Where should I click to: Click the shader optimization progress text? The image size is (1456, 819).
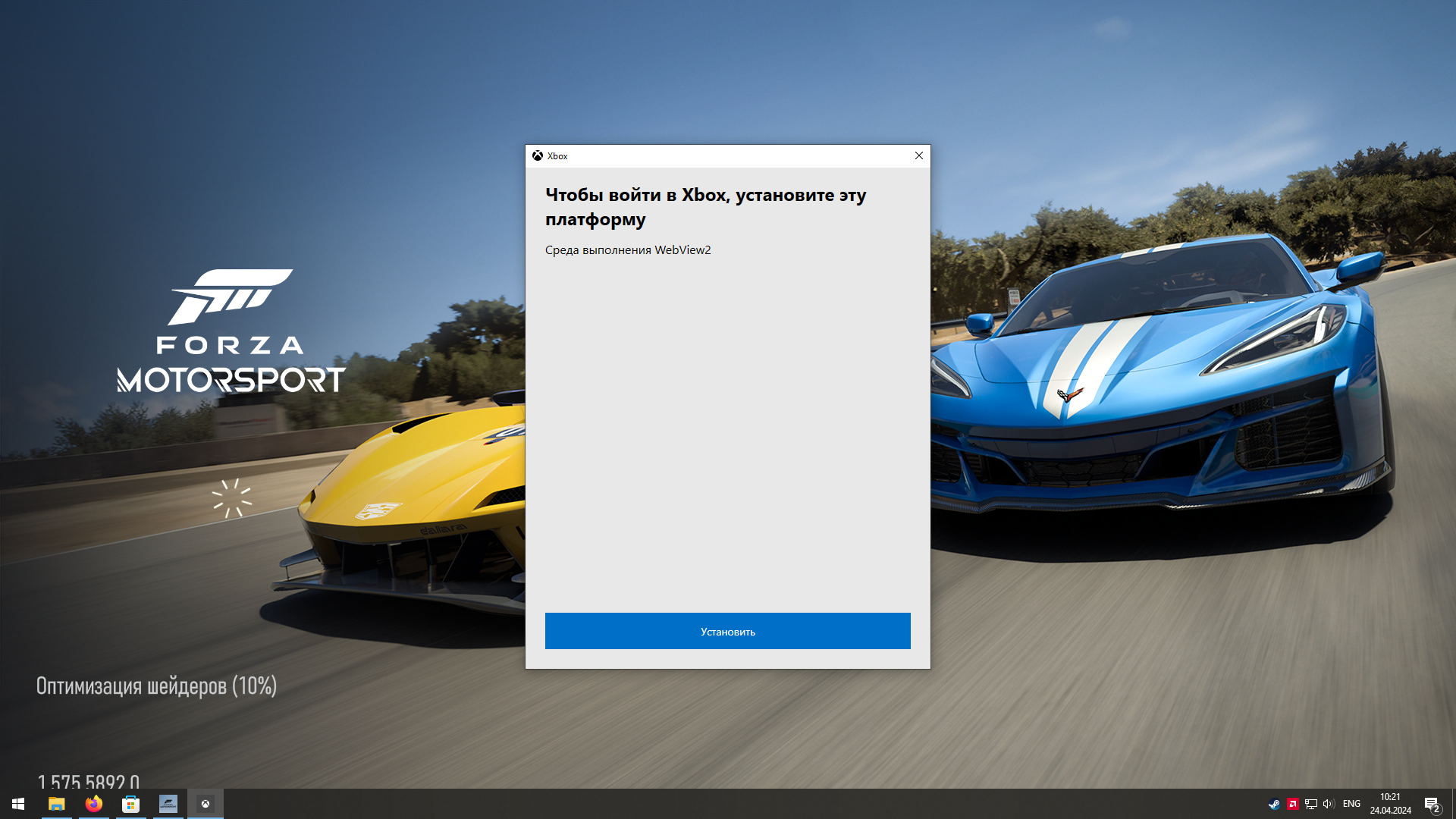click(x=156, y=686)
